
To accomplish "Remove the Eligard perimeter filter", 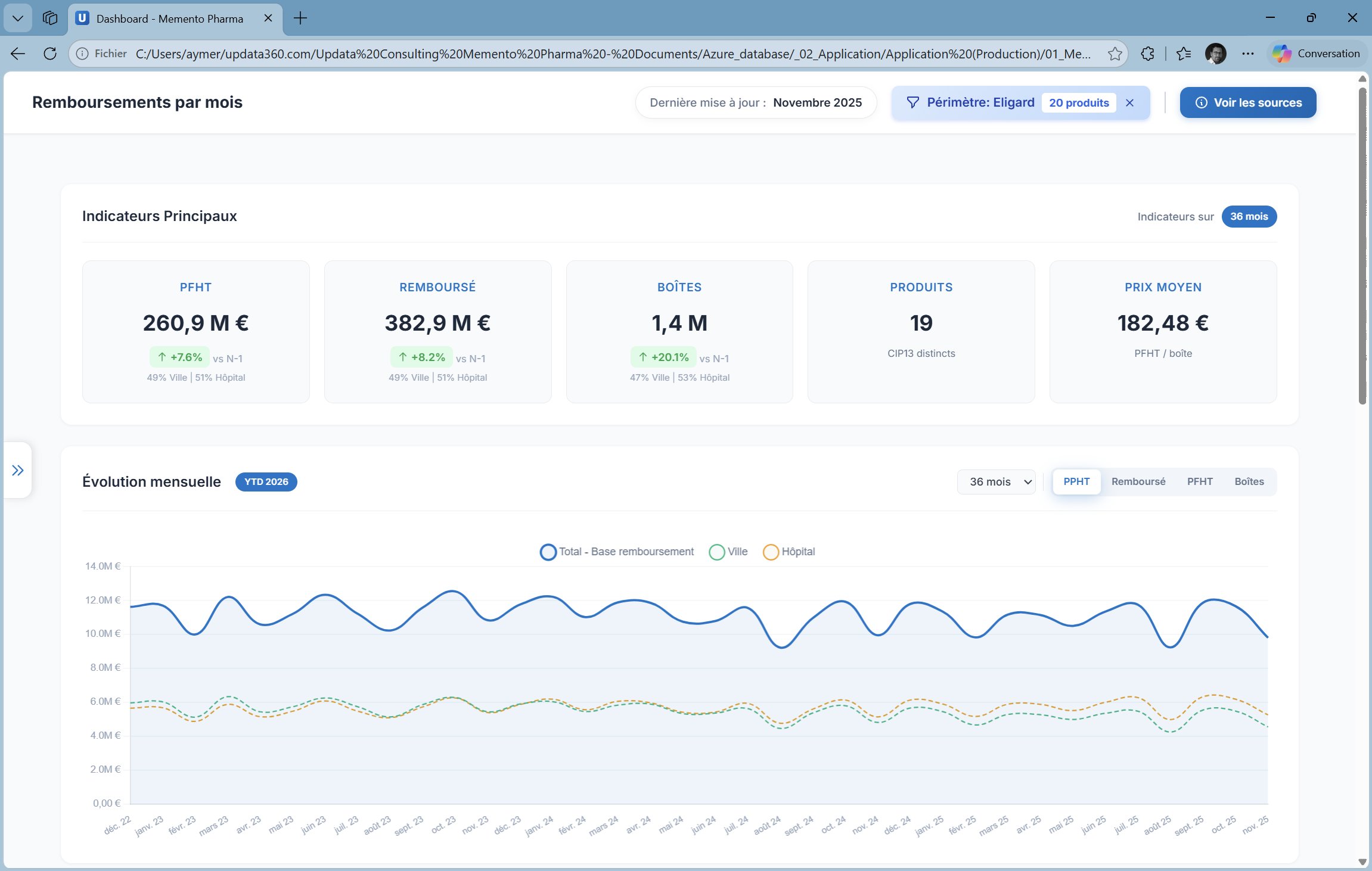I will (1129, 103).
